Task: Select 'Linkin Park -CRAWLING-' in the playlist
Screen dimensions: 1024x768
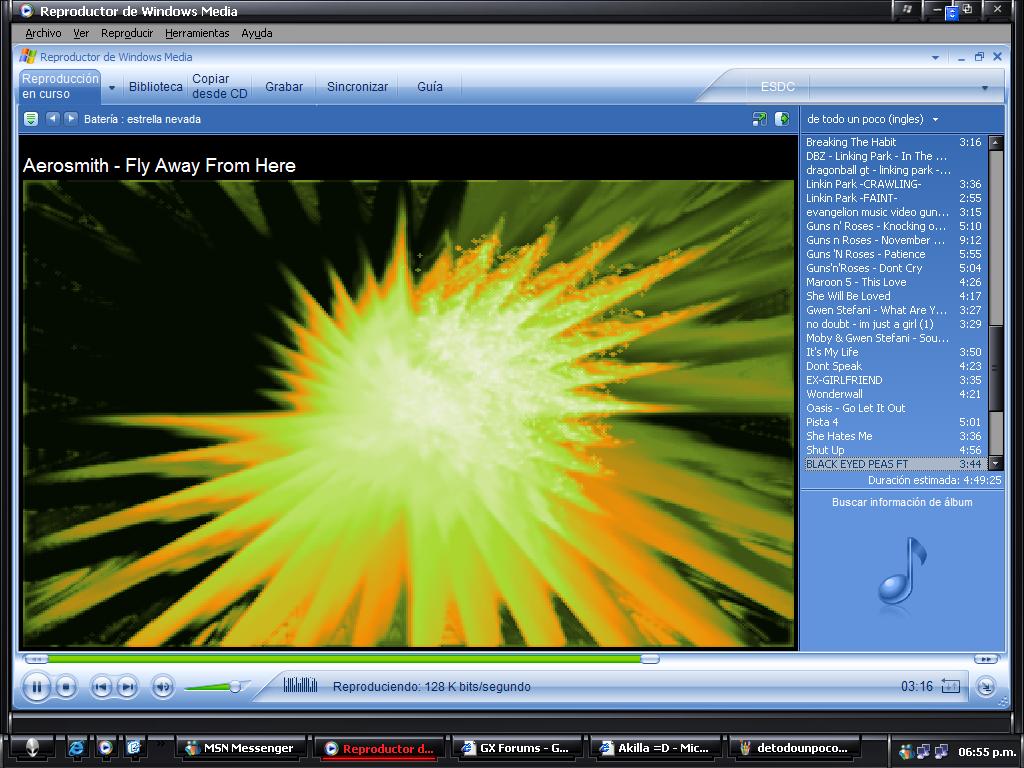Action: point(893,184)
